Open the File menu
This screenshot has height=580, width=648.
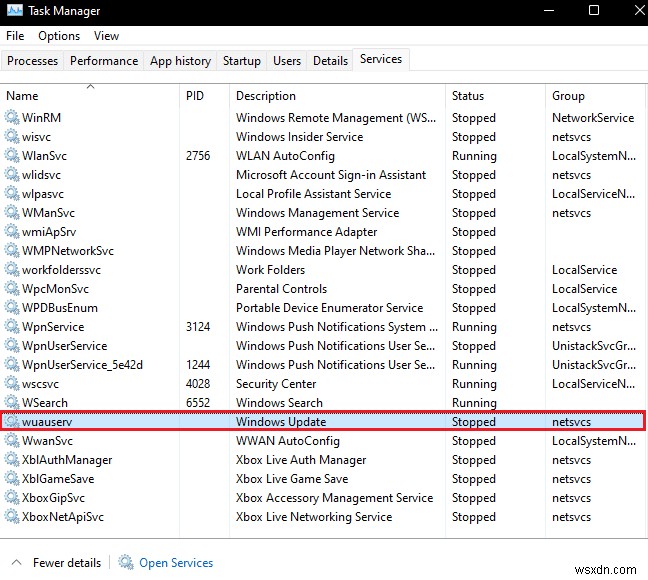pos(15,36)
